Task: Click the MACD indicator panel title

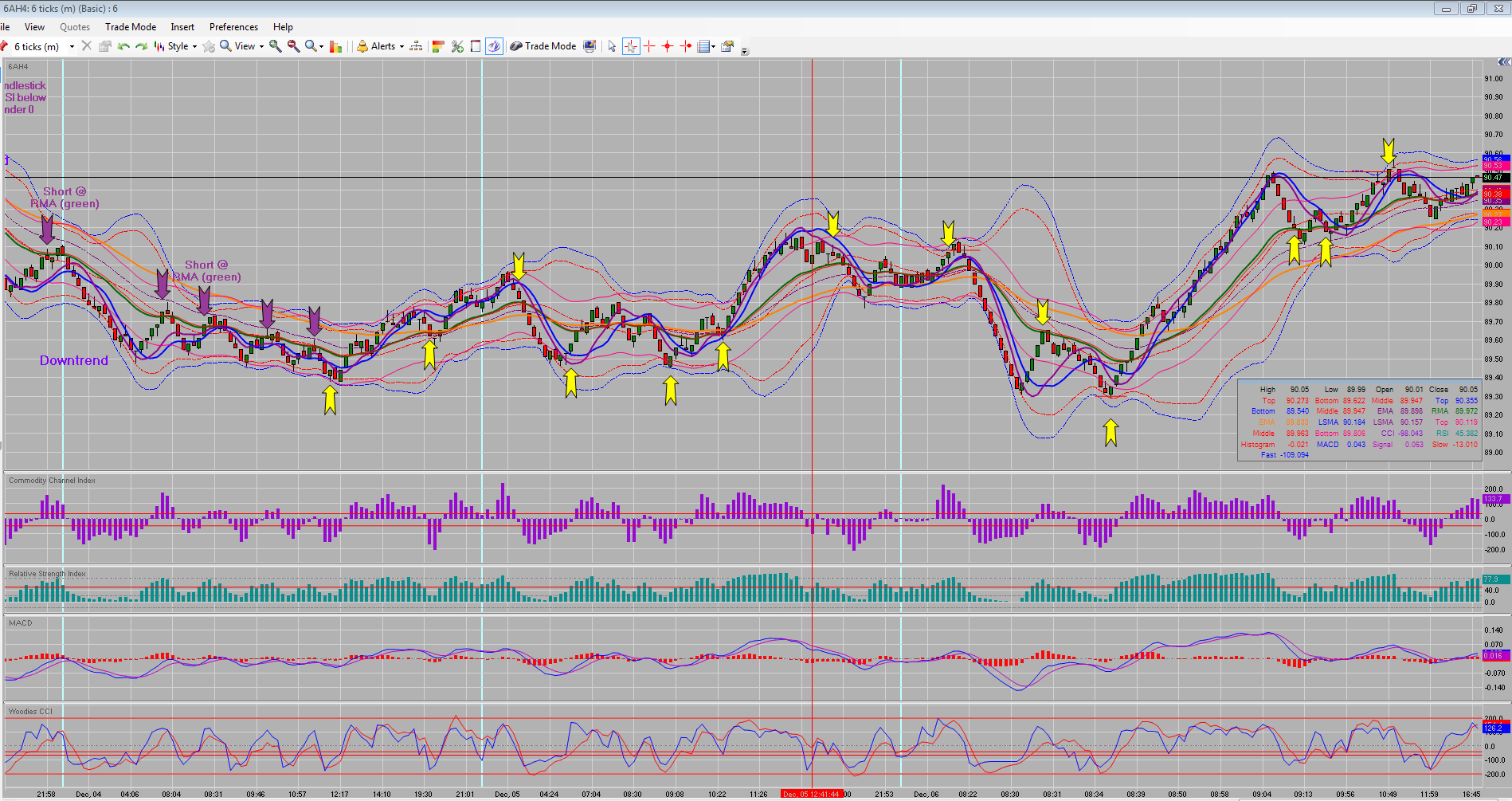Action: click(x=21, y=623)
